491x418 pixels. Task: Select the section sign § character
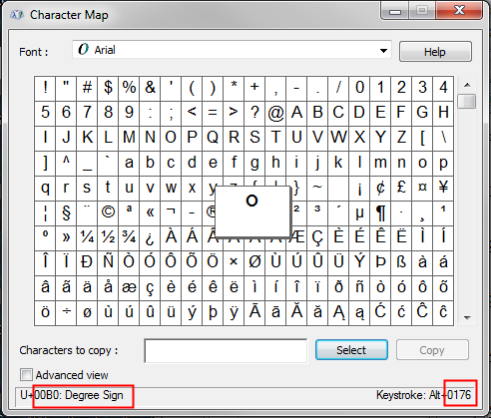click(x=66, y=212)
